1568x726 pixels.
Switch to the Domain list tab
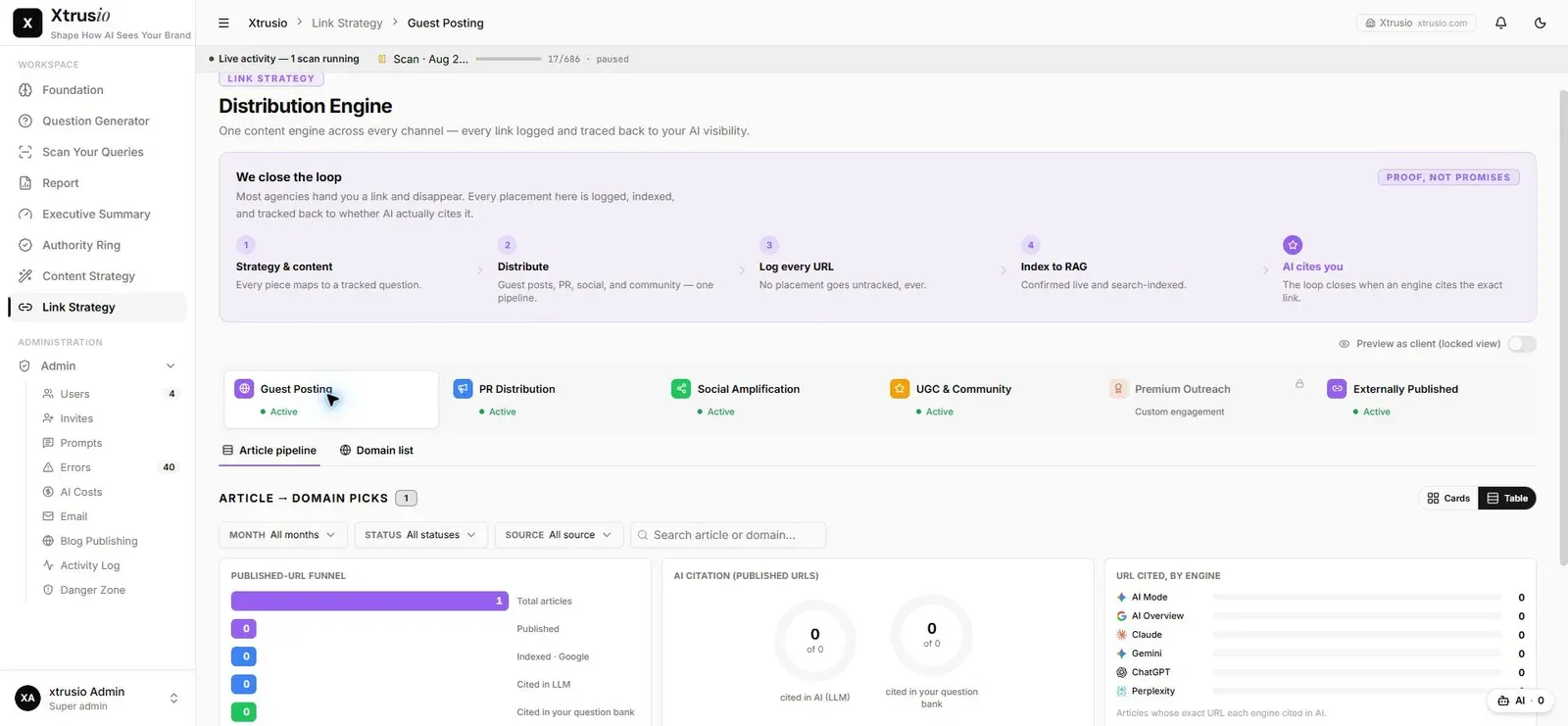click(376, 451)
